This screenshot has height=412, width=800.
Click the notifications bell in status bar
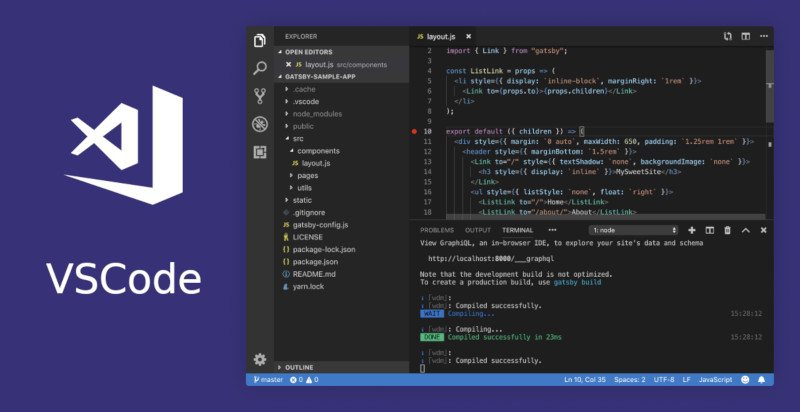click(763, 380)
